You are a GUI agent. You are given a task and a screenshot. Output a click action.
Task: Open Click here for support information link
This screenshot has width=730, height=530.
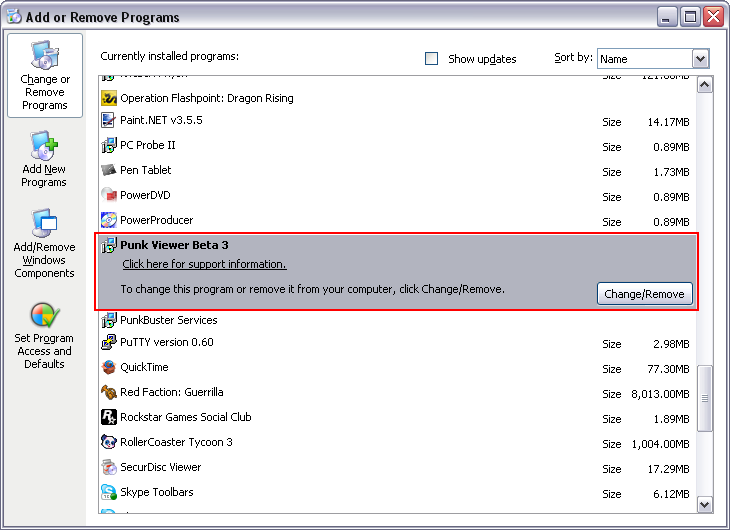click(x=204, y=264)
